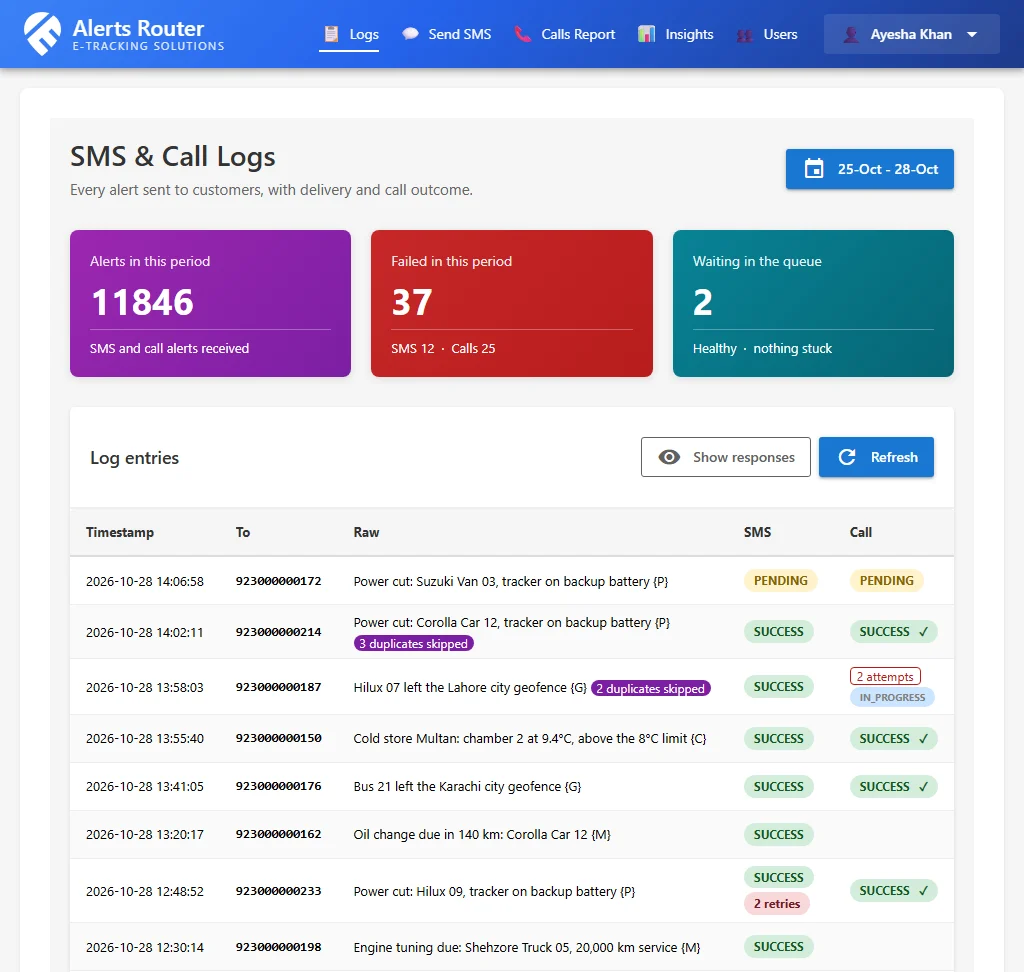Click the Users people icon
The image size is (1024, 972).
(x=744, y=35)
